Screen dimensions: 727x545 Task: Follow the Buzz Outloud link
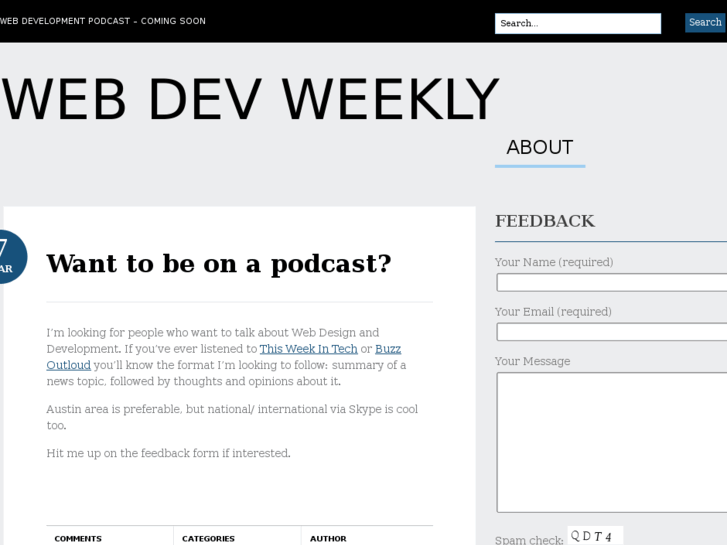click(388, 349)
